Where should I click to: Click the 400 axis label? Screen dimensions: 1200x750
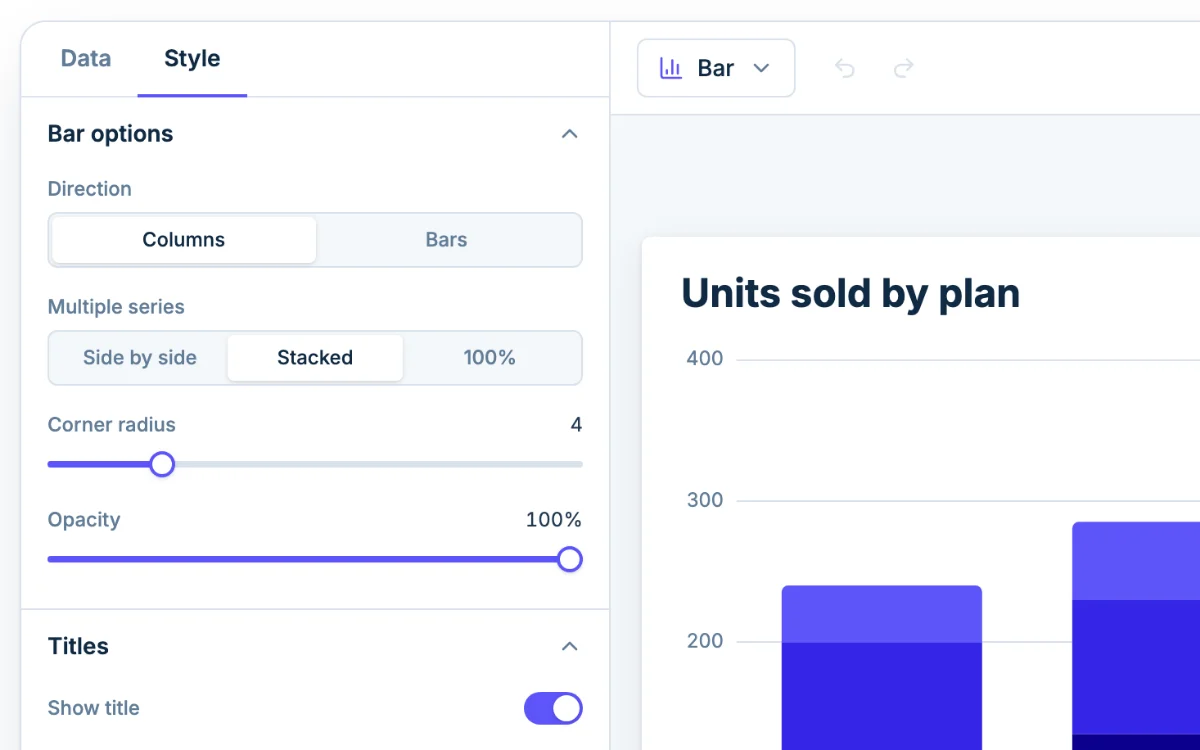(705, 358)
